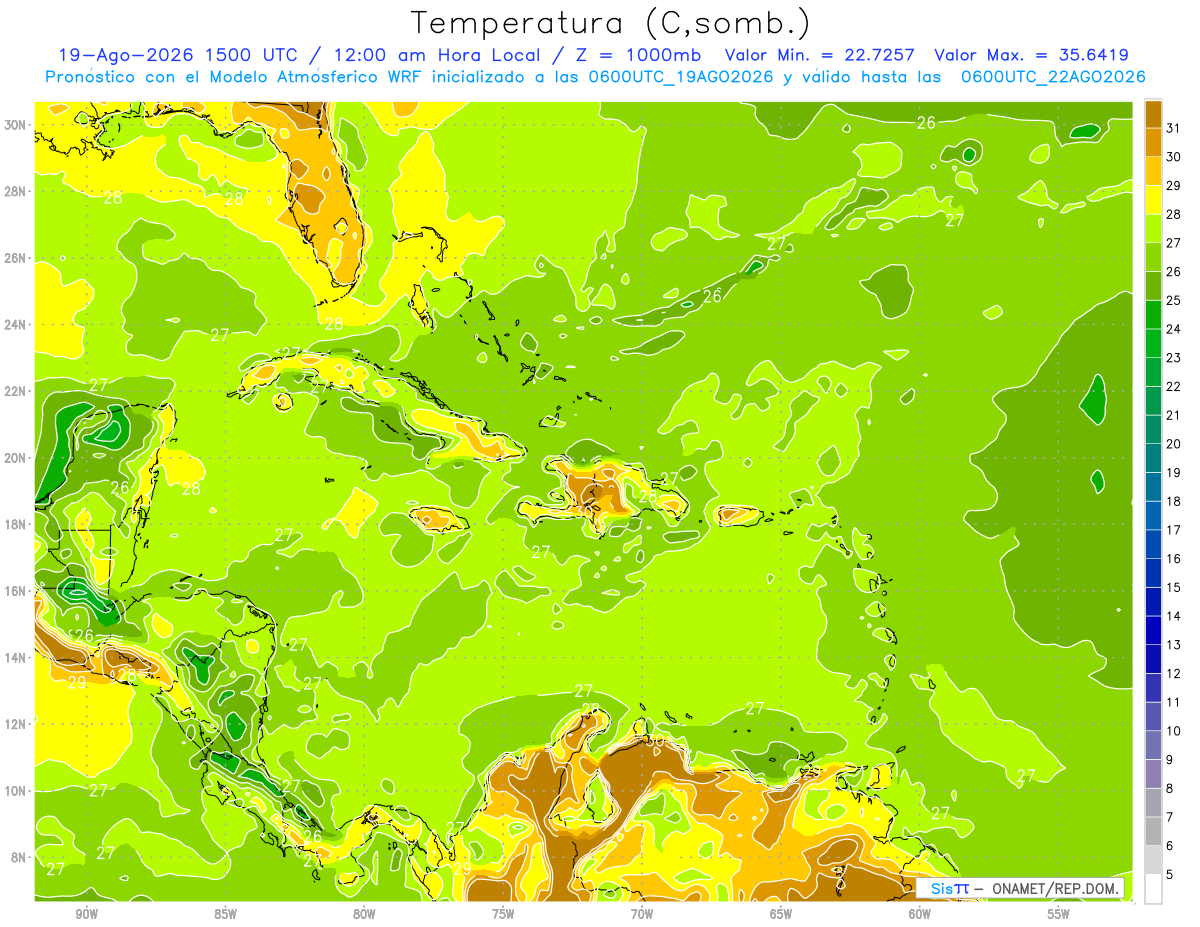Click the 'ONAMET/REP.DOM.' credit label
Screen dimensions: 1200x927
pyautogui.click(x=1054, y=888)
